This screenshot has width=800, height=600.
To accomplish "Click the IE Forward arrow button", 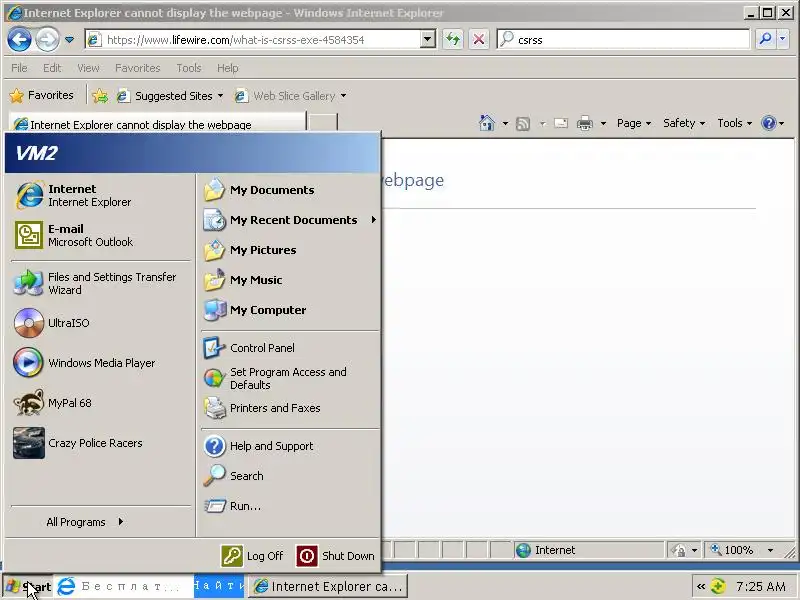I will [x=47, y=39].
